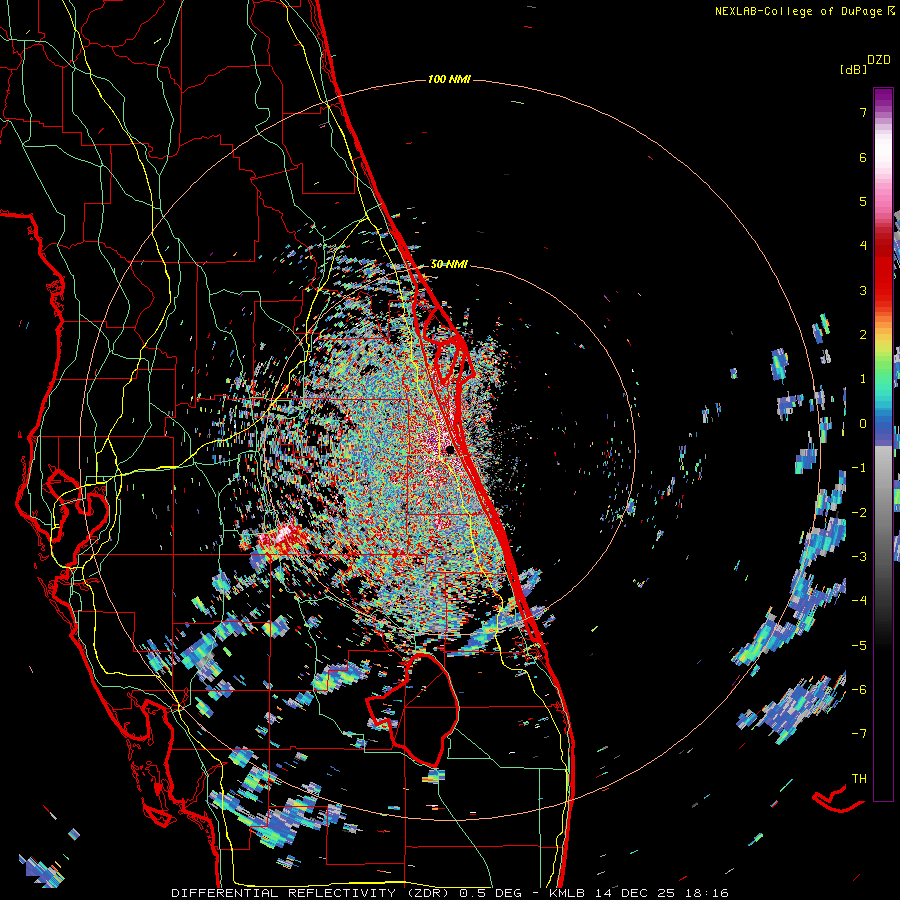The height and width of the screenshot is (900, 900).
Task: Click the 7 dB tick label on the scale
Action: coord(863,112)
